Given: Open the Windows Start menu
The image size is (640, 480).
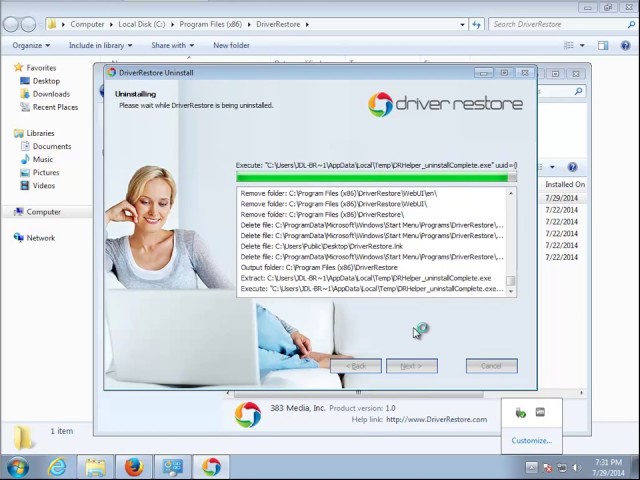Looking at the screenshot, I should pyautogui.click(x=18, y=467).
